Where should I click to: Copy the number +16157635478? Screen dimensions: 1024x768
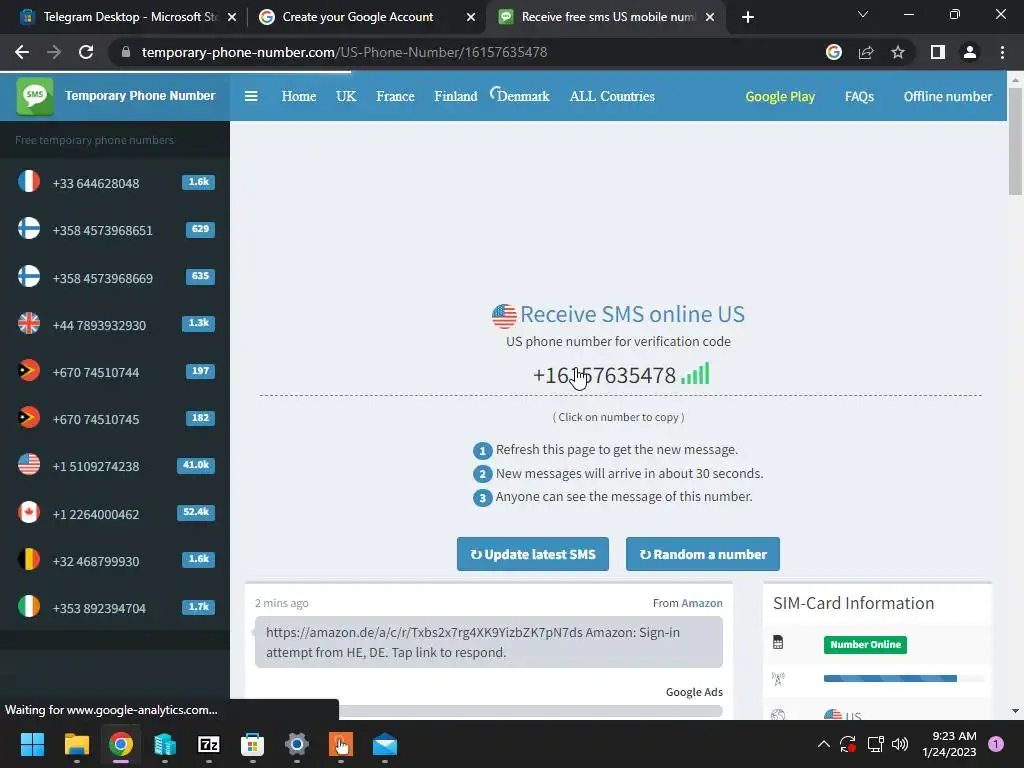point(604,376)
